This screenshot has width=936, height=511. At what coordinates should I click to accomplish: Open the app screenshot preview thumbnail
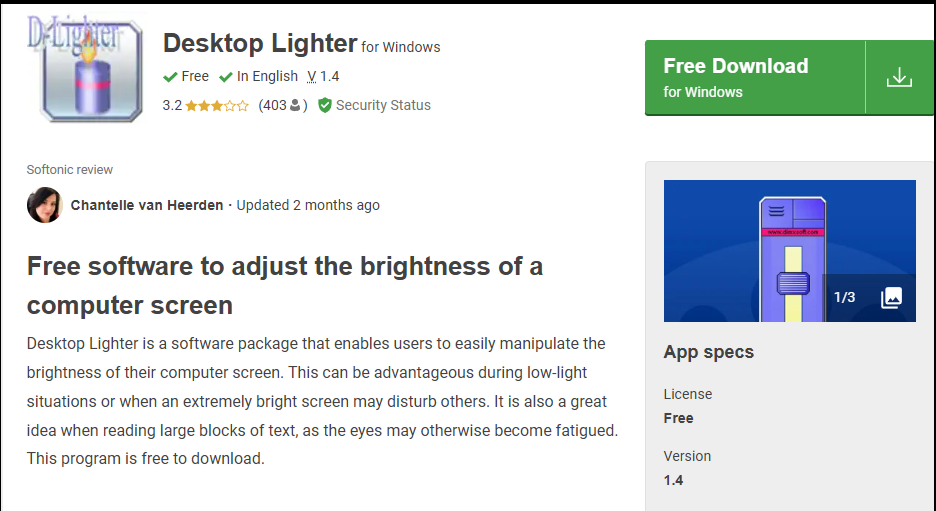tap(790, 251)
